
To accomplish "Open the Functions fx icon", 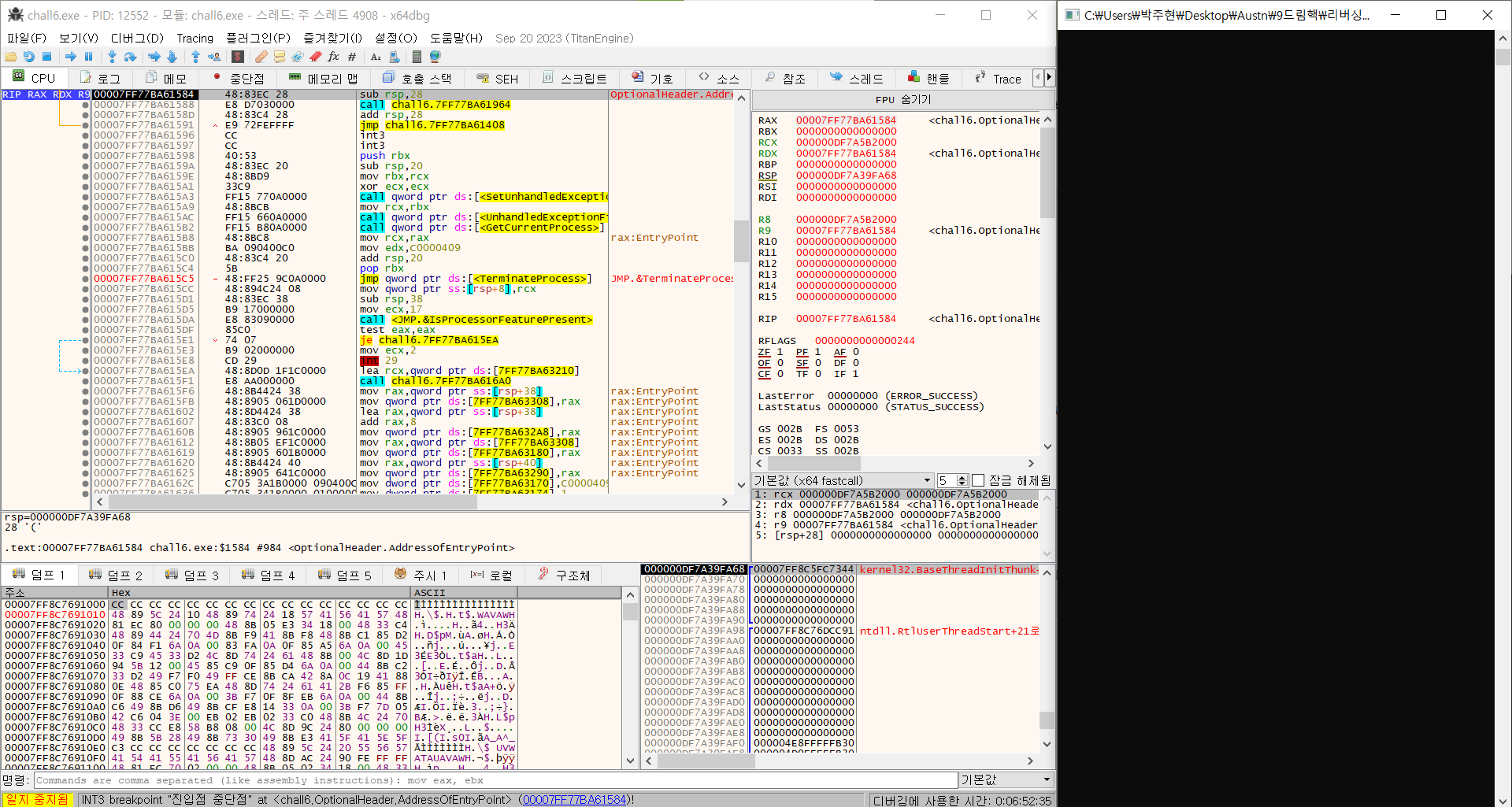I will coord(334,57).
